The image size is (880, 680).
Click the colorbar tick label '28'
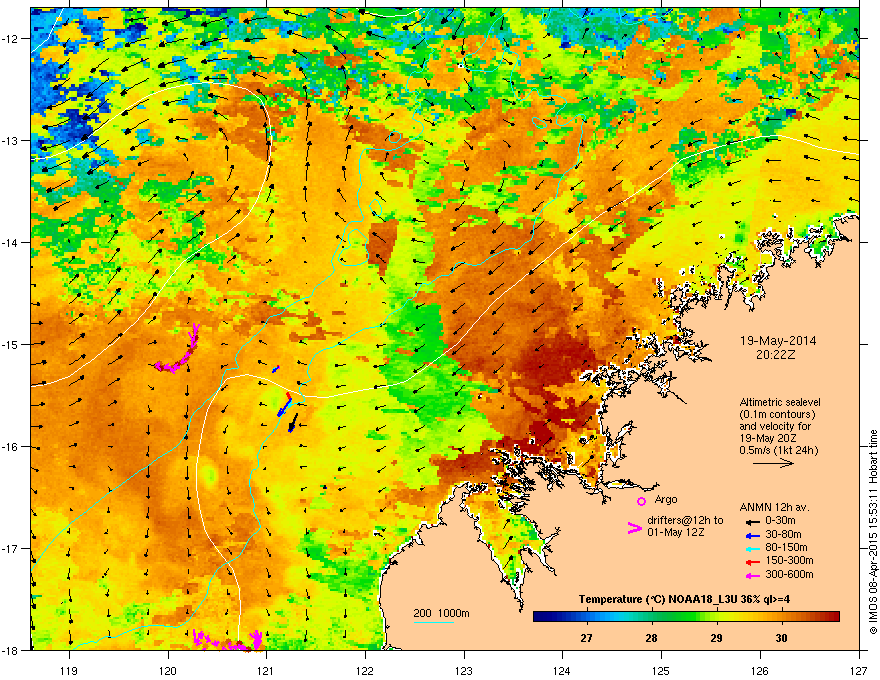pyautogui.click(x=651, y=638)
